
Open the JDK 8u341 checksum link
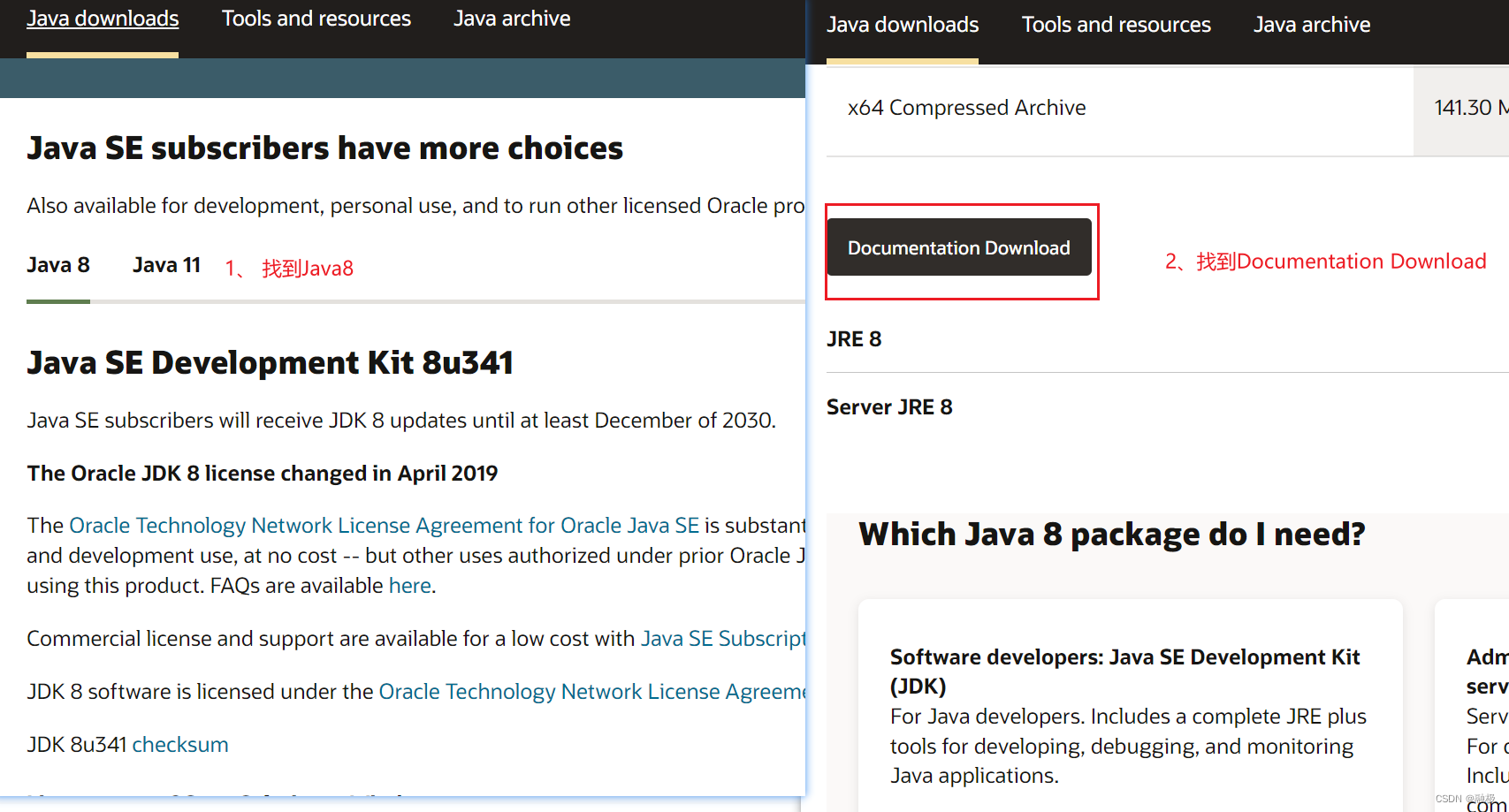pos(180,745)
